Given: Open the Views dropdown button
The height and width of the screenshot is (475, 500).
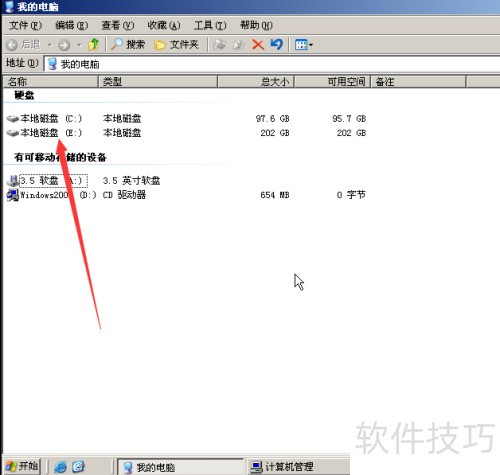Looking at the screenshot, I should click(304, 45).
